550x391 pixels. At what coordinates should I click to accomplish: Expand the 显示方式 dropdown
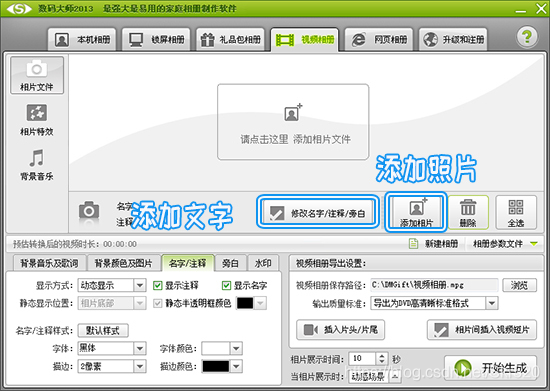pyautogui.click(x=140, y=285)
